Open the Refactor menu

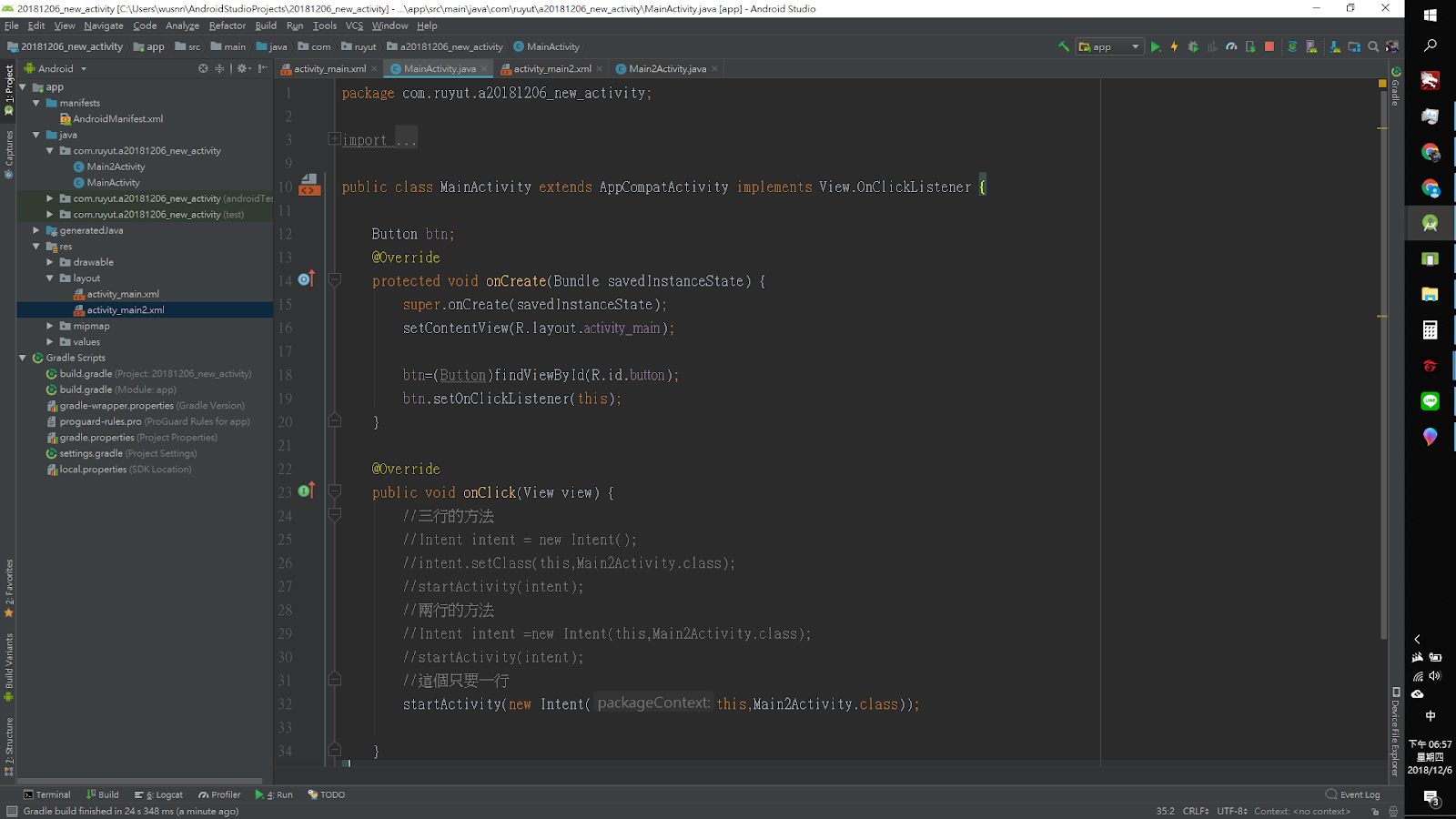[227, 25]
